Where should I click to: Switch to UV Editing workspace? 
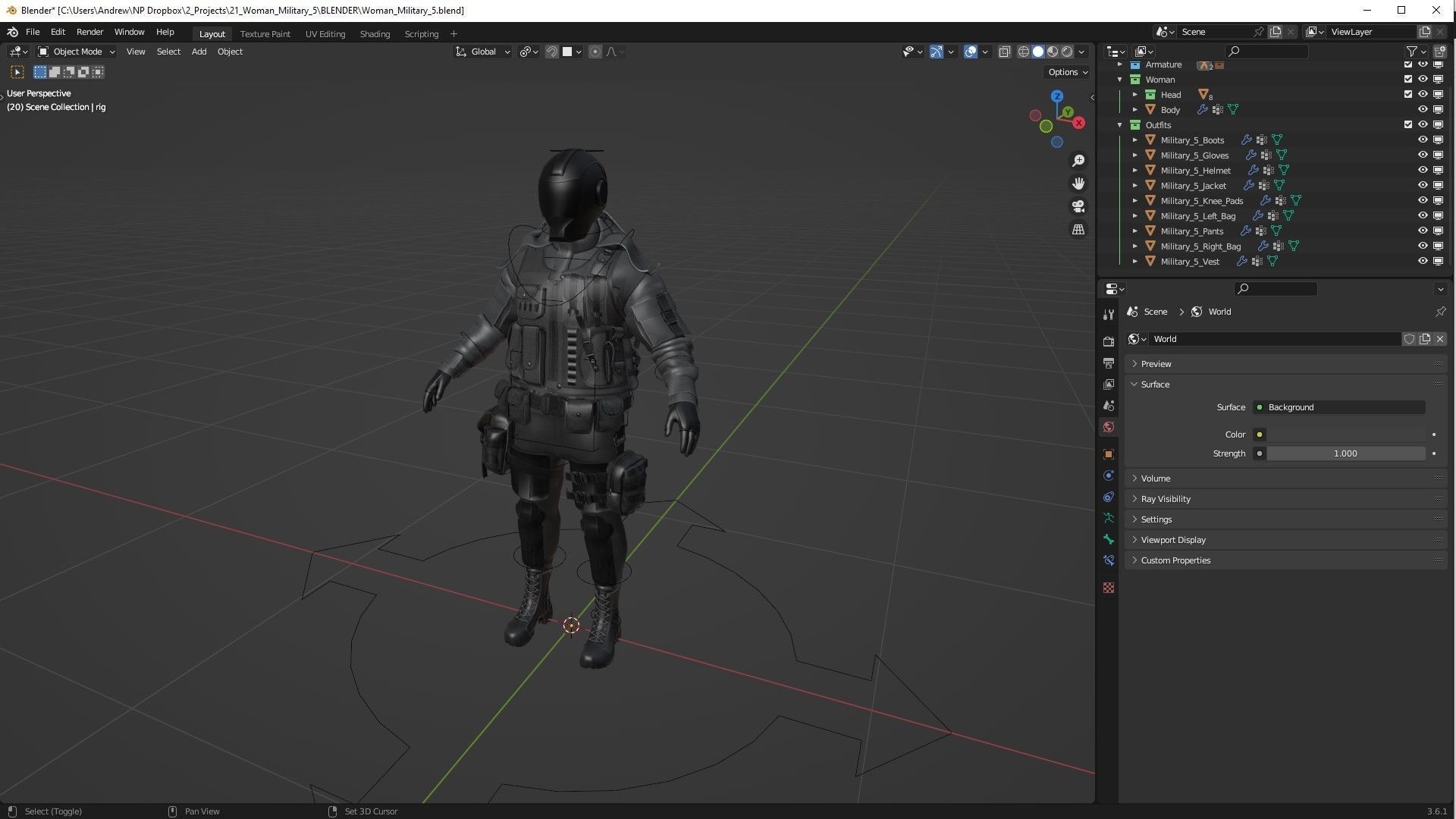[325, 34]
